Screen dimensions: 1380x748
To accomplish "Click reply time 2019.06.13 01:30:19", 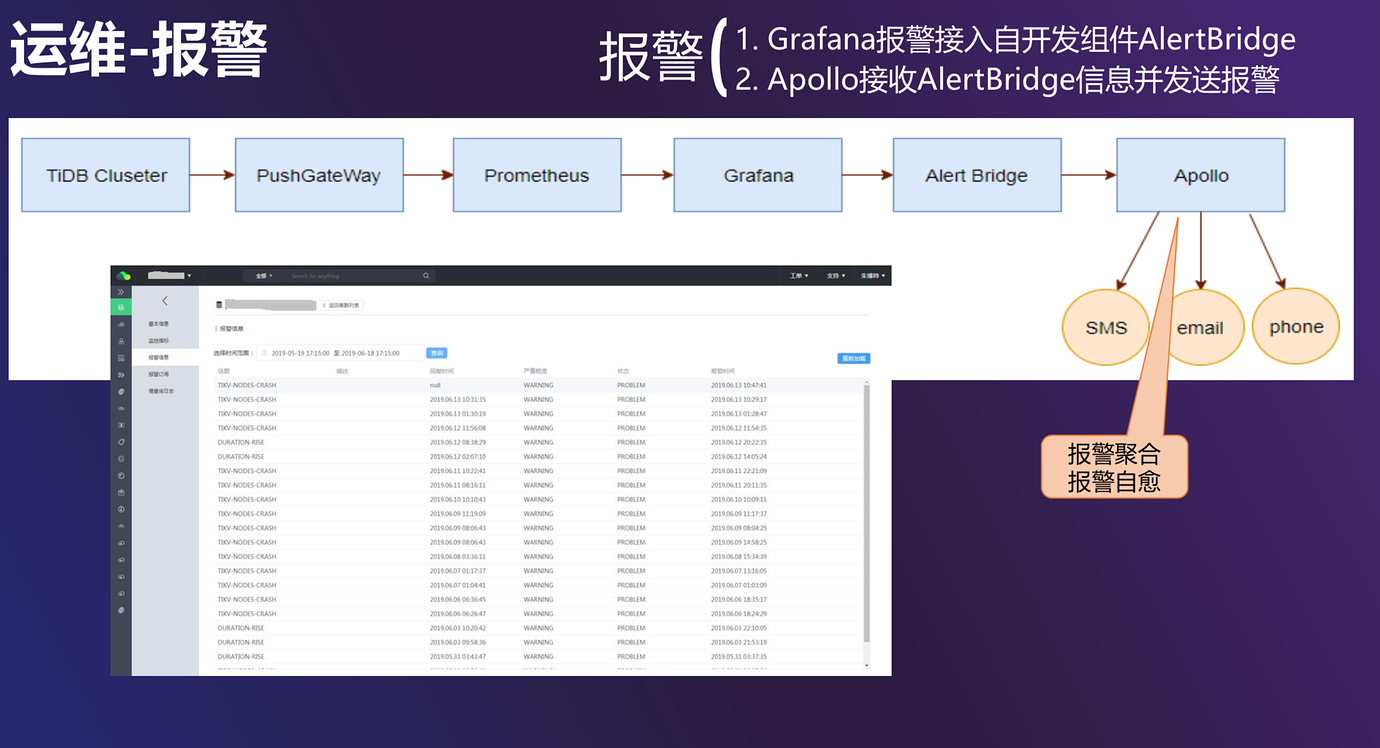I will click(458, 413).
